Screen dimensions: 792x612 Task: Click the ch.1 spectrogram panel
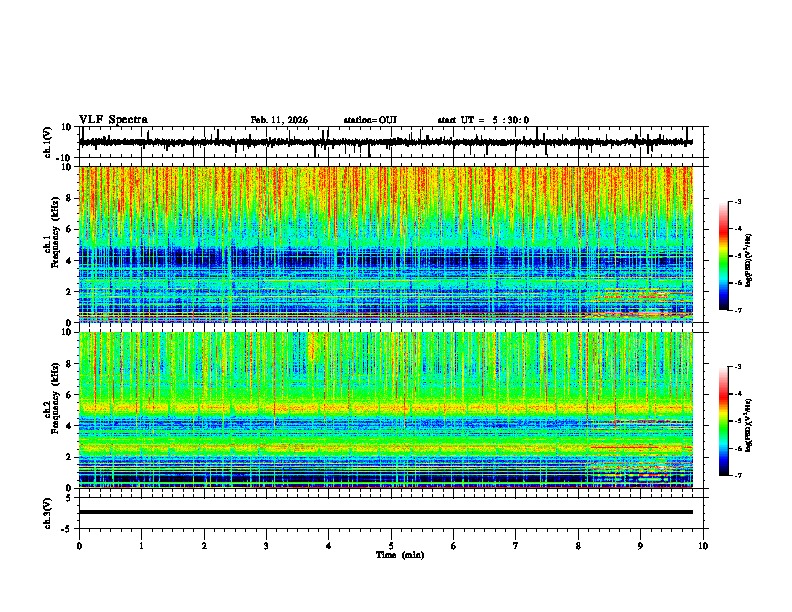tap(385, 244)
